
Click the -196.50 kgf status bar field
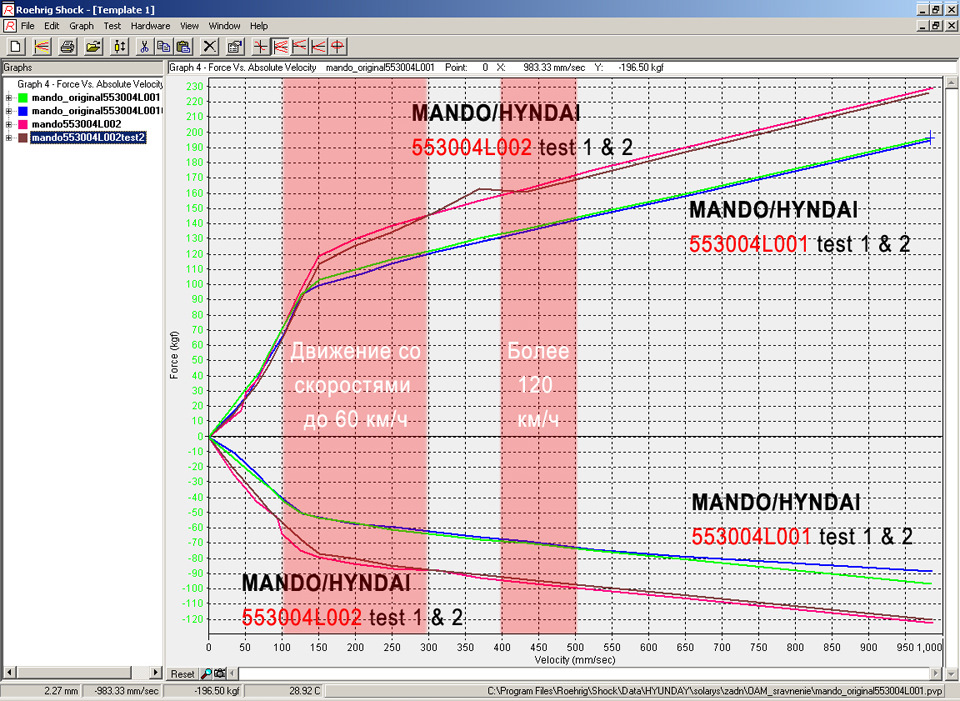203,691
